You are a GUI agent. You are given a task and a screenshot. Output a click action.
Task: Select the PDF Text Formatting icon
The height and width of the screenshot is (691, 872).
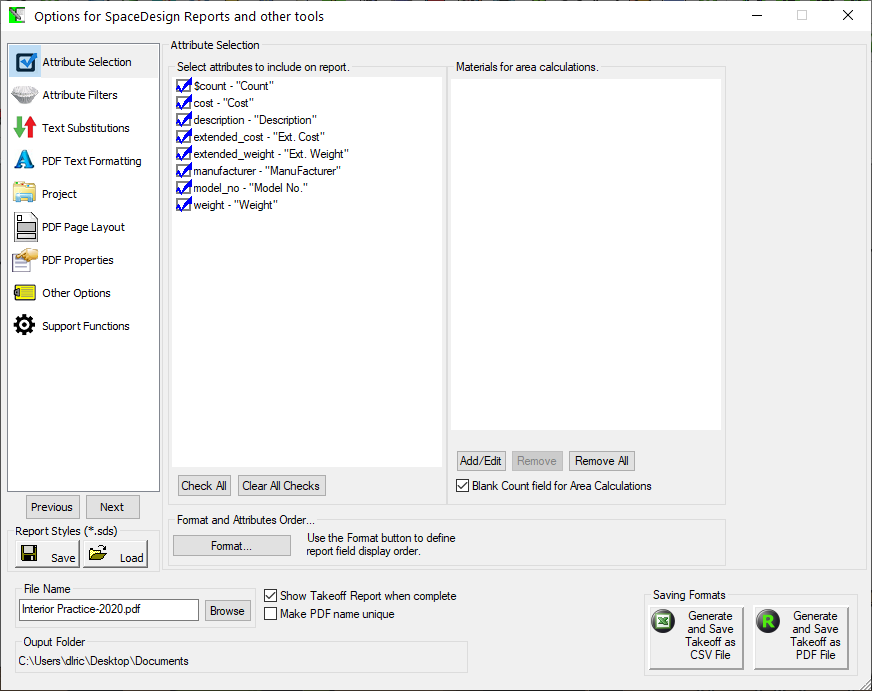coord(25,161)
